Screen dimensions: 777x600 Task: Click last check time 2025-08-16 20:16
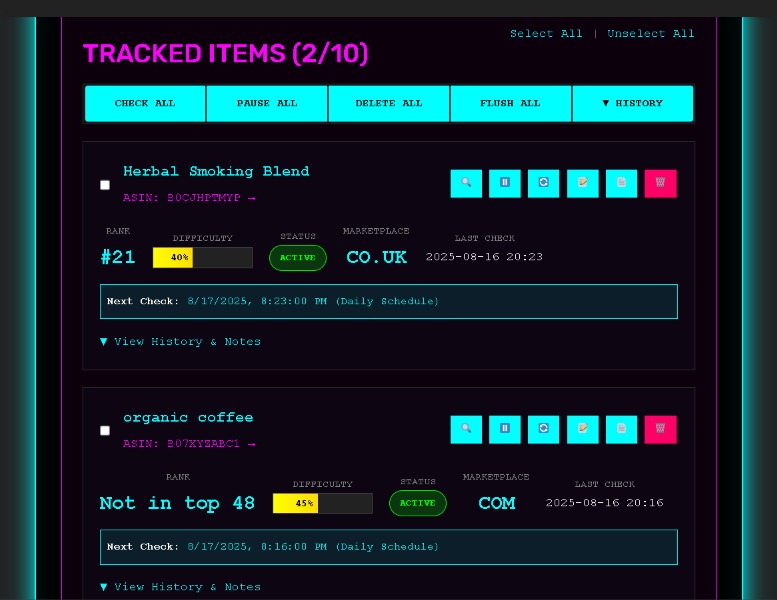point(605,502)
